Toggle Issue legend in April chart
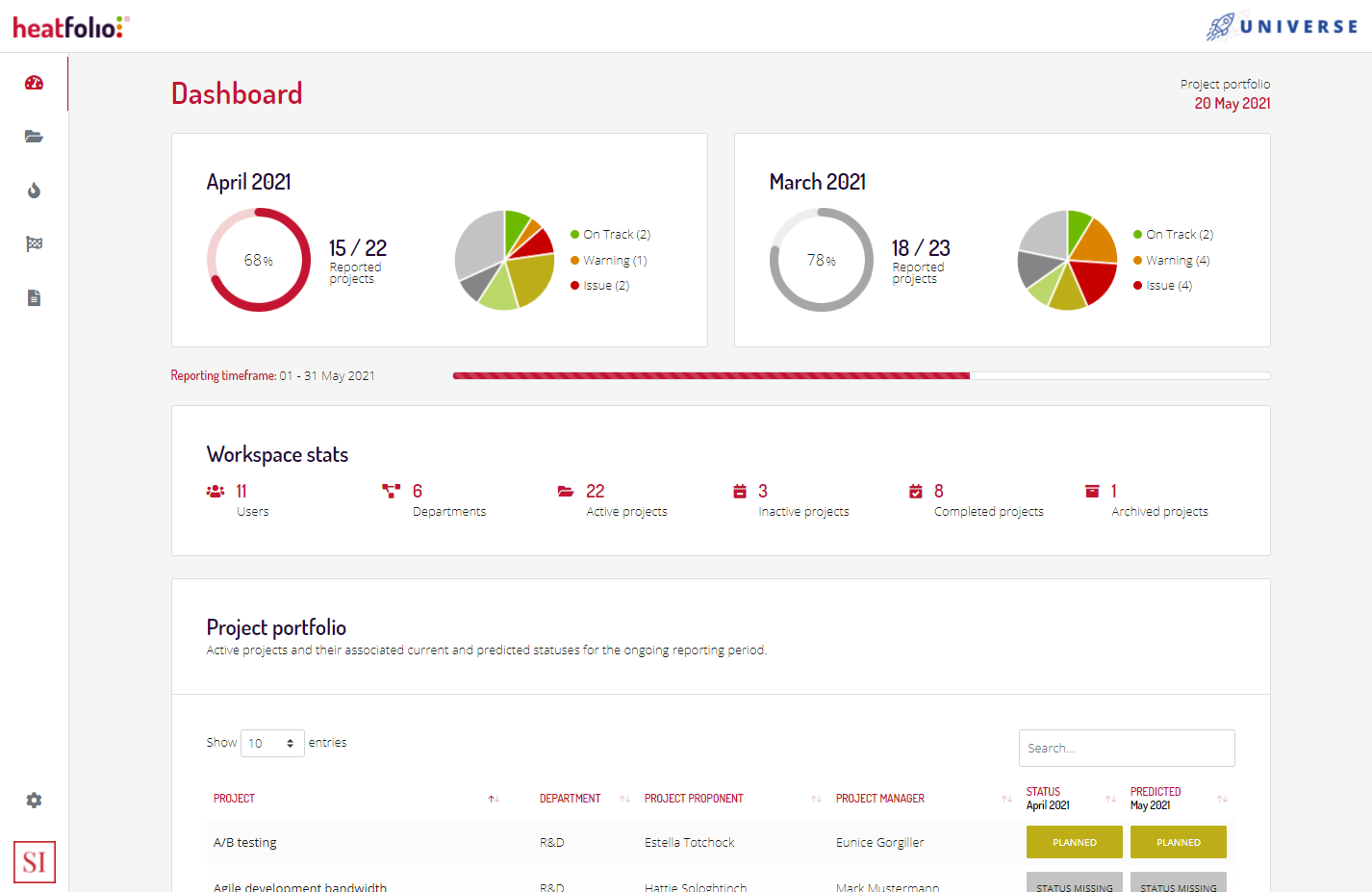1372x892 pixels. point(600,286)
